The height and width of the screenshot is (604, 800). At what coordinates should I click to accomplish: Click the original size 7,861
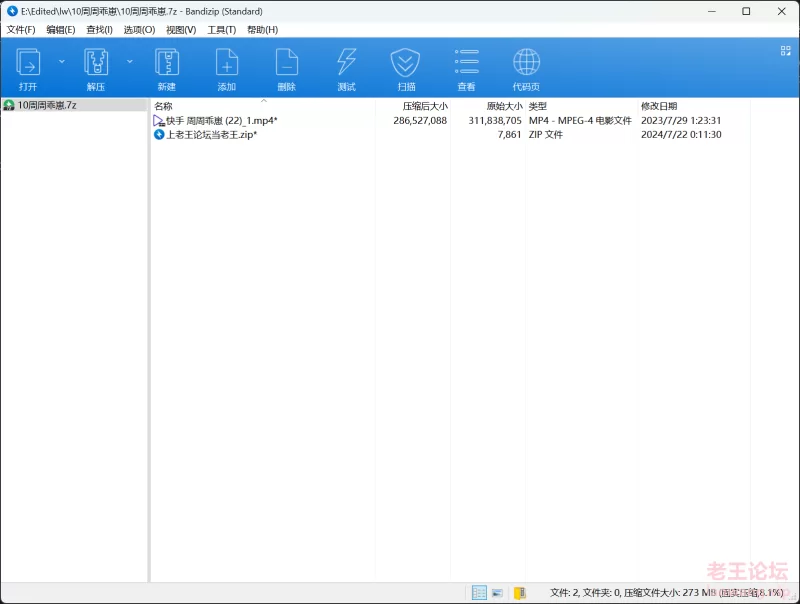pyautogui.click(x=509, y=135)
